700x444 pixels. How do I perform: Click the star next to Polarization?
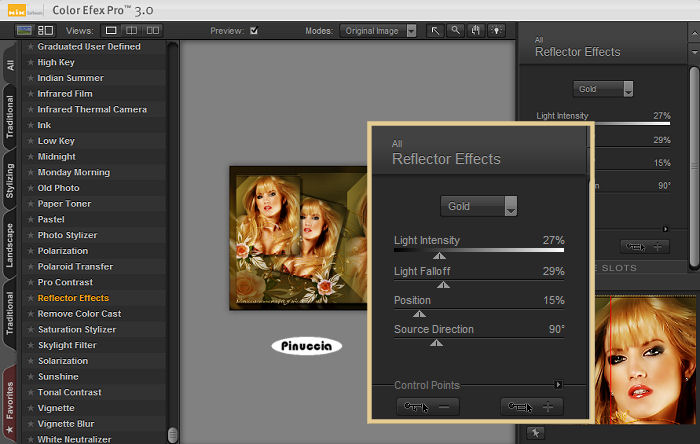pos(30,251)
